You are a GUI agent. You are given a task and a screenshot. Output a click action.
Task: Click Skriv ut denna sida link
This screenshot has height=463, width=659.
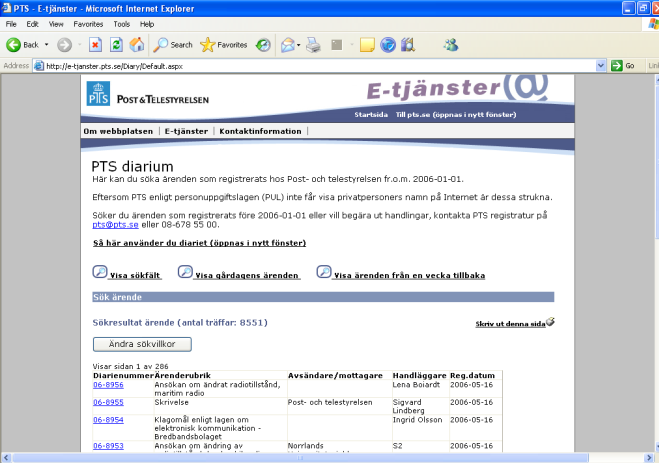pyautogui.click(x=510, y=324)
